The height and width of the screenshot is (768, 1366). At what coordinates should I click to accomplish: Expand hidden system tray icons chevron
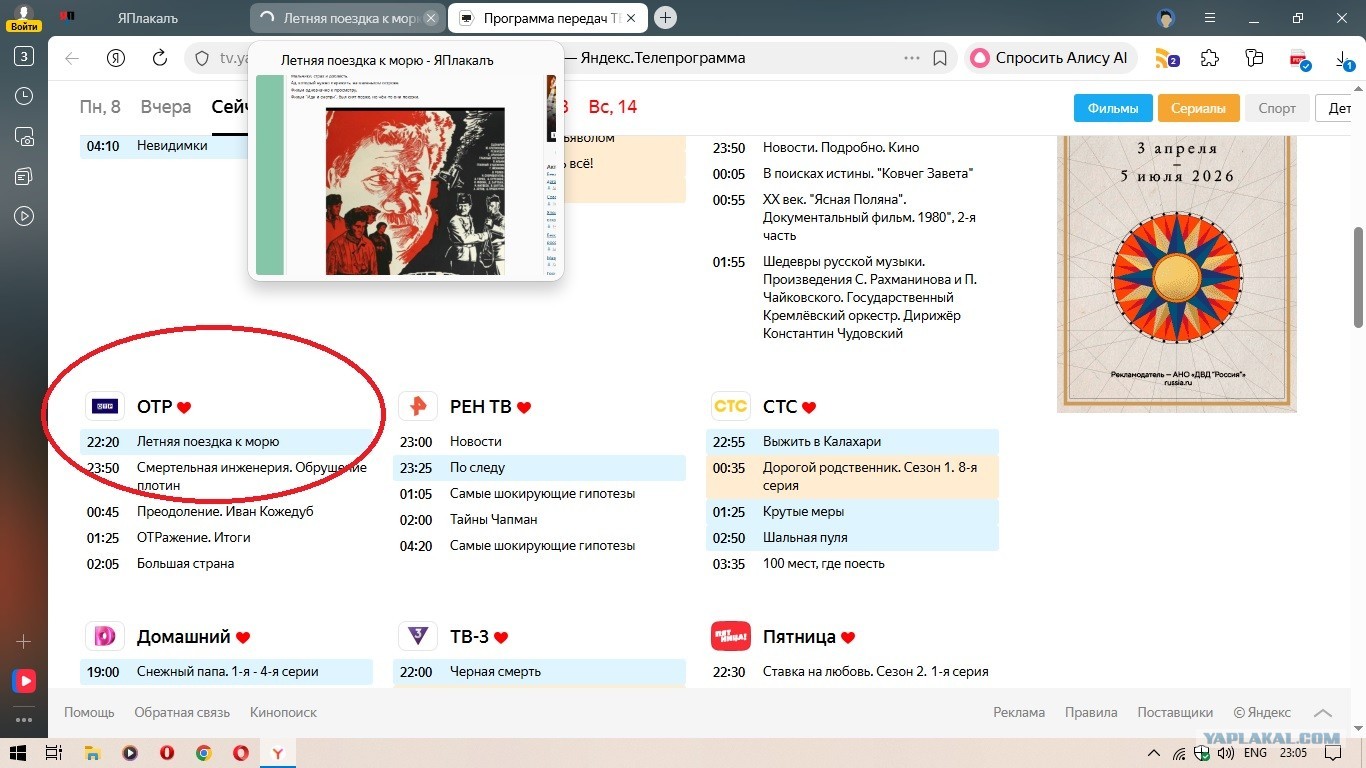pos(1154,753)
